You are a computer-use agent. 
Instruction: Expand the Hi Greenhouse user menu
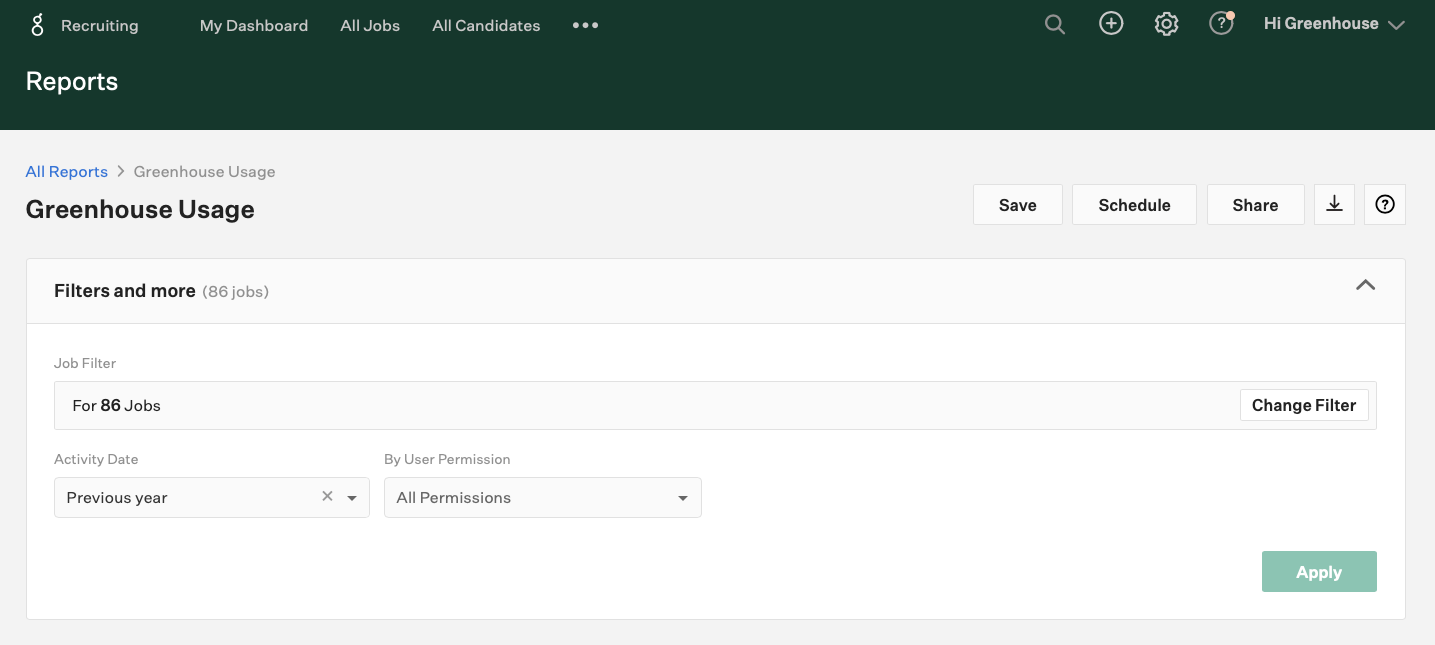click(x=1334, y=24)
